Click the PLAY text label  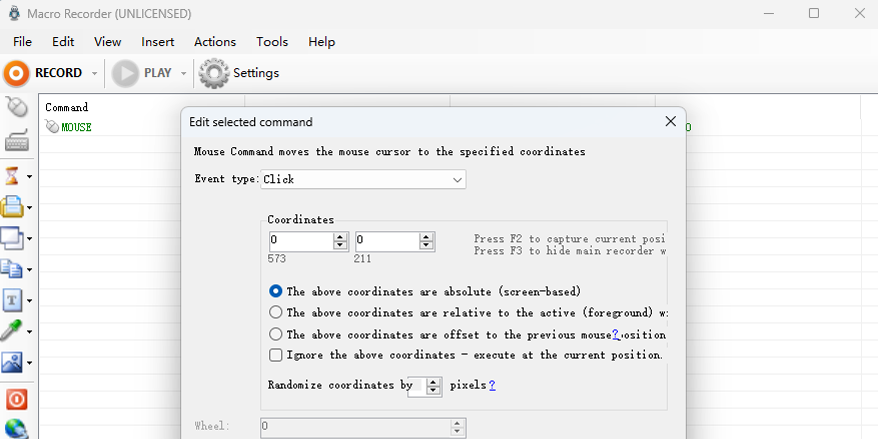point(157,73)
